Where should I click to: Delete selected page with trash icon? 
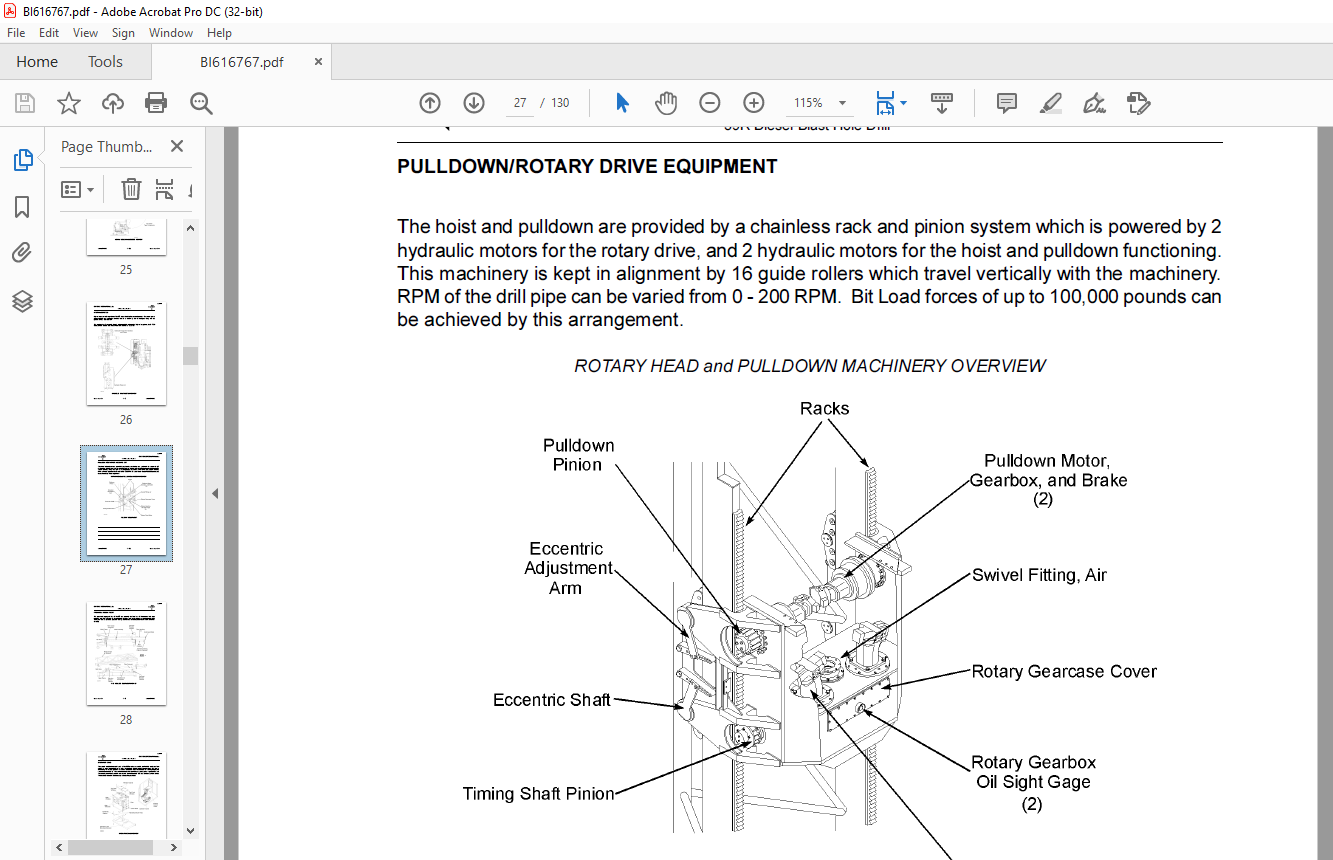coord(131,189)
